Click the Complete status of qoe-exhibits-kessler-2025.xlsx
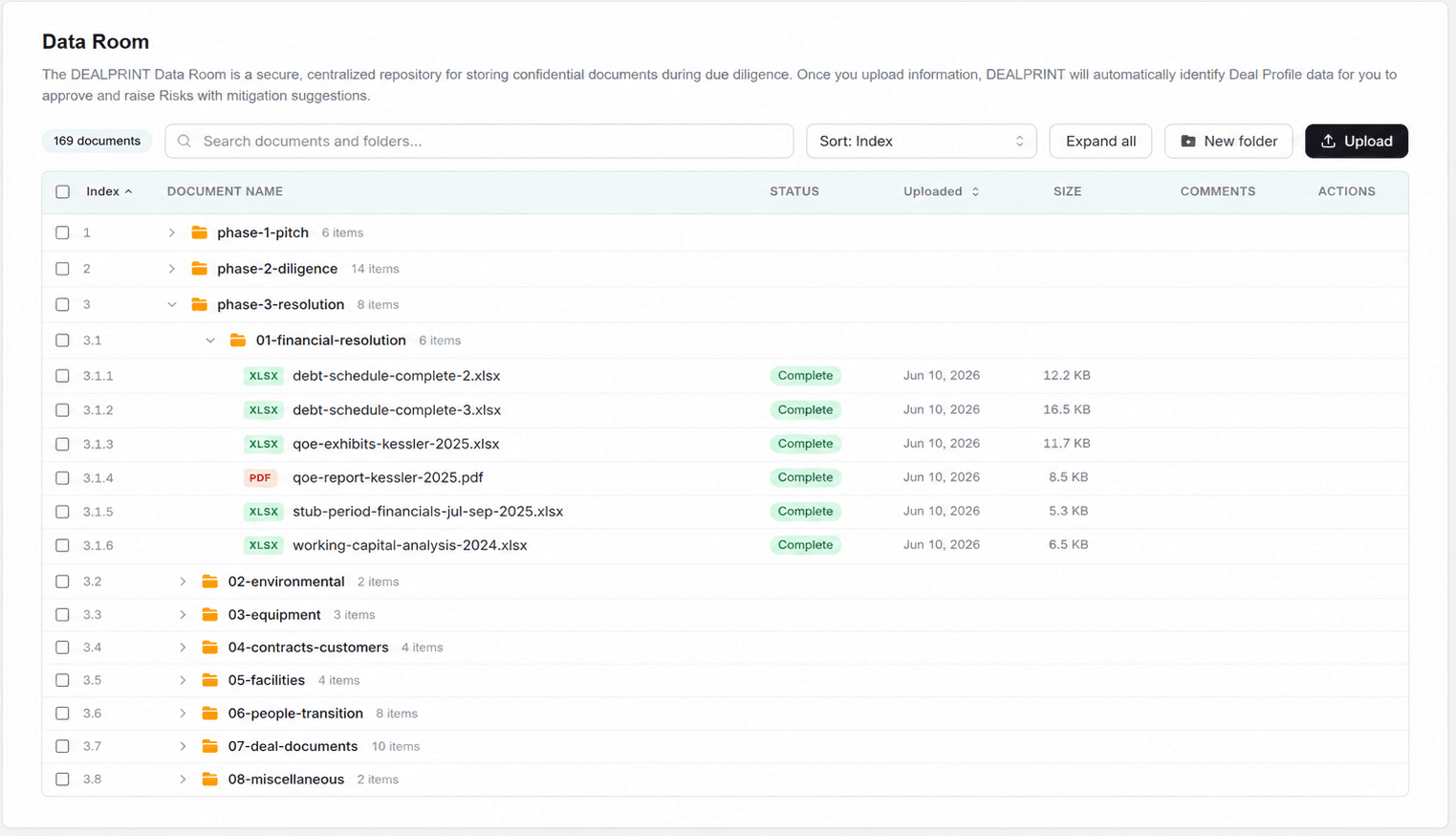 [x=805, y=444]
